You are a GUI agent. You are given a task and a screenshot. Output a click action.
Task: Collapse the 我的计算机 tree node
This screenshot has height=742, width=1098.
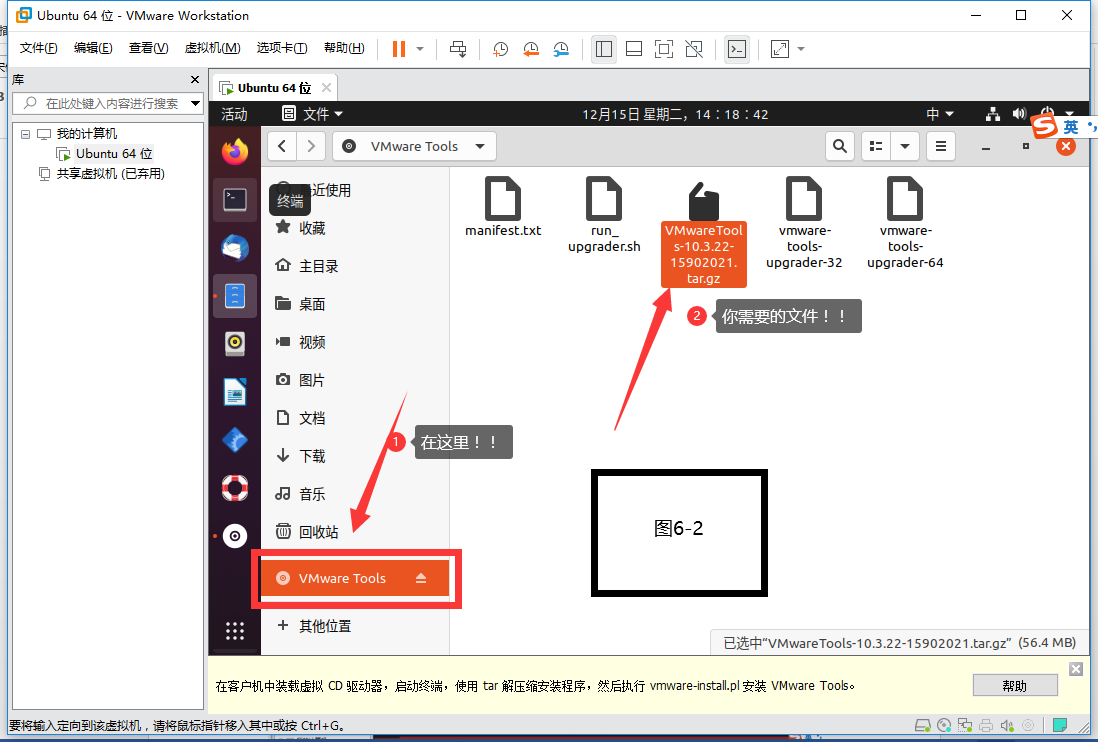[x=26, y=134]
